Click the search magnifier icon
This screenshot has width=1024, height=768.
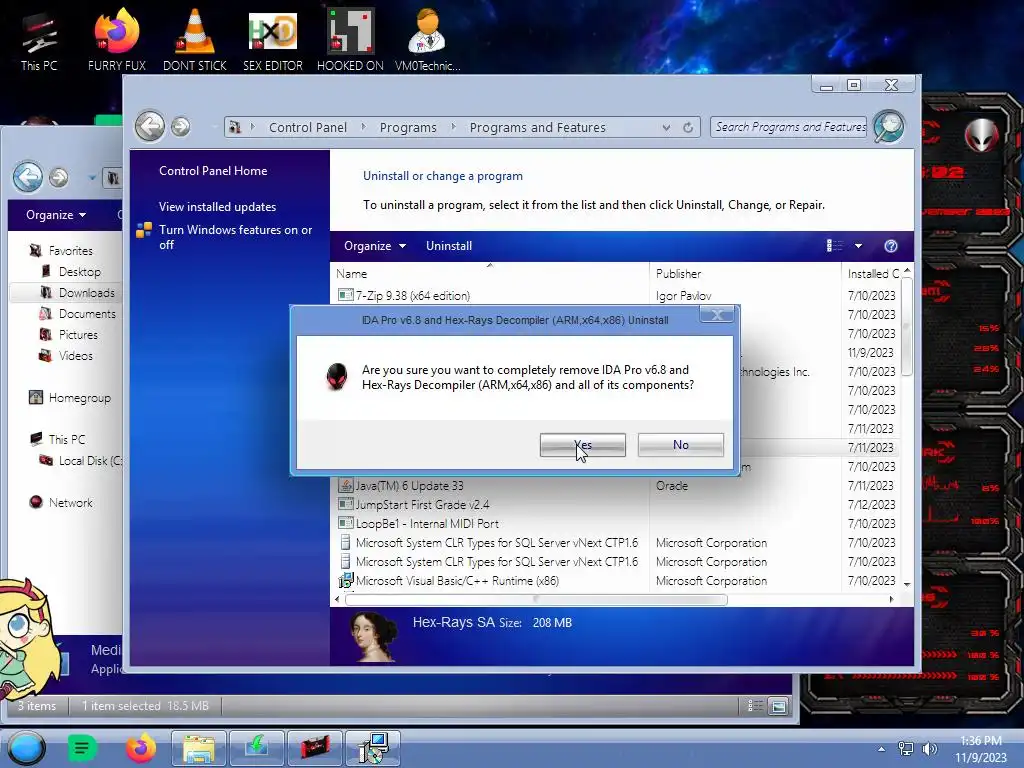tap(889, 126)
